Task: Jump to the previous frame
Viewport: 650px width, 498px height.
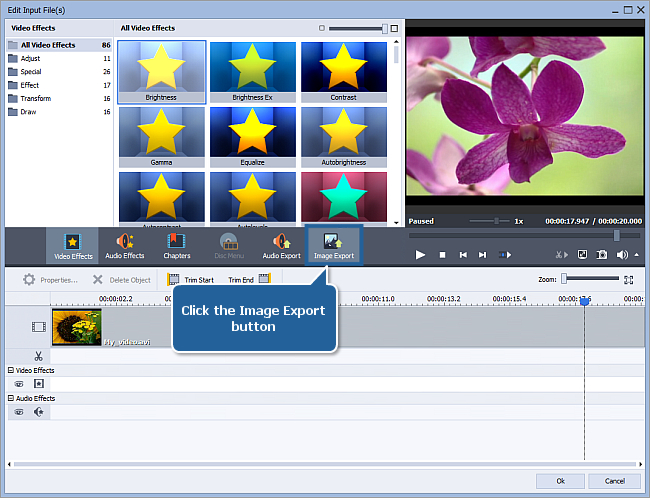Action: coord(463,255)
